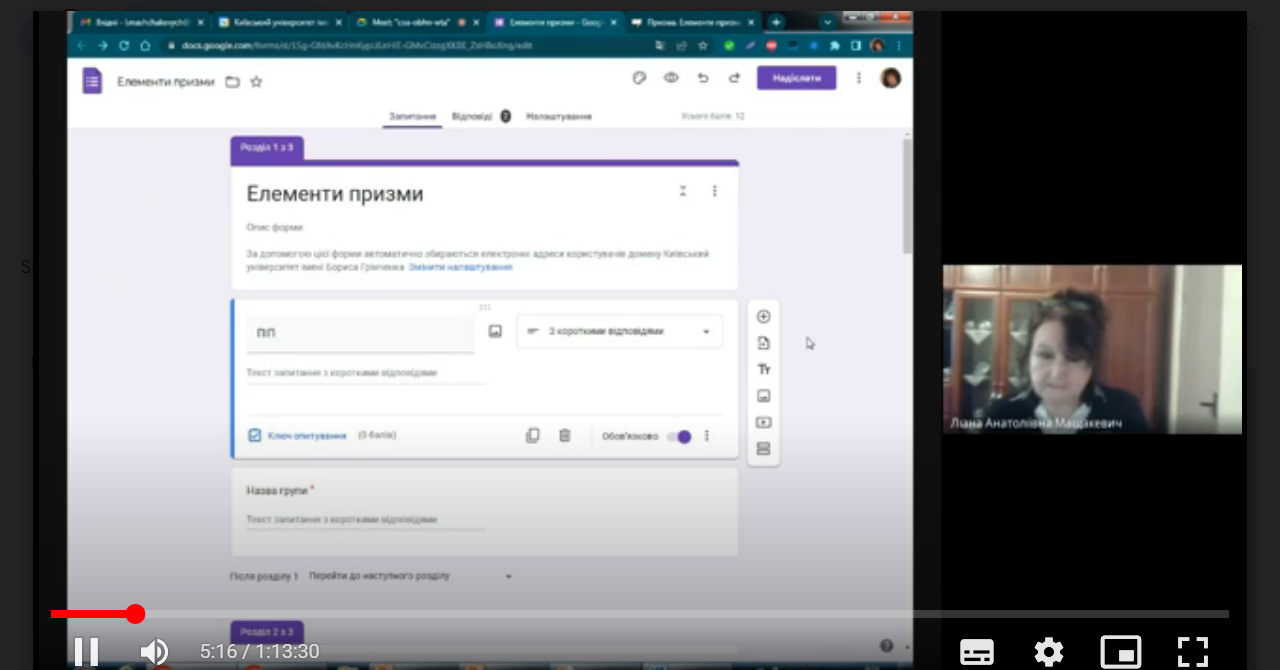Toggle YouTube subtitles button

coord(977,652)
